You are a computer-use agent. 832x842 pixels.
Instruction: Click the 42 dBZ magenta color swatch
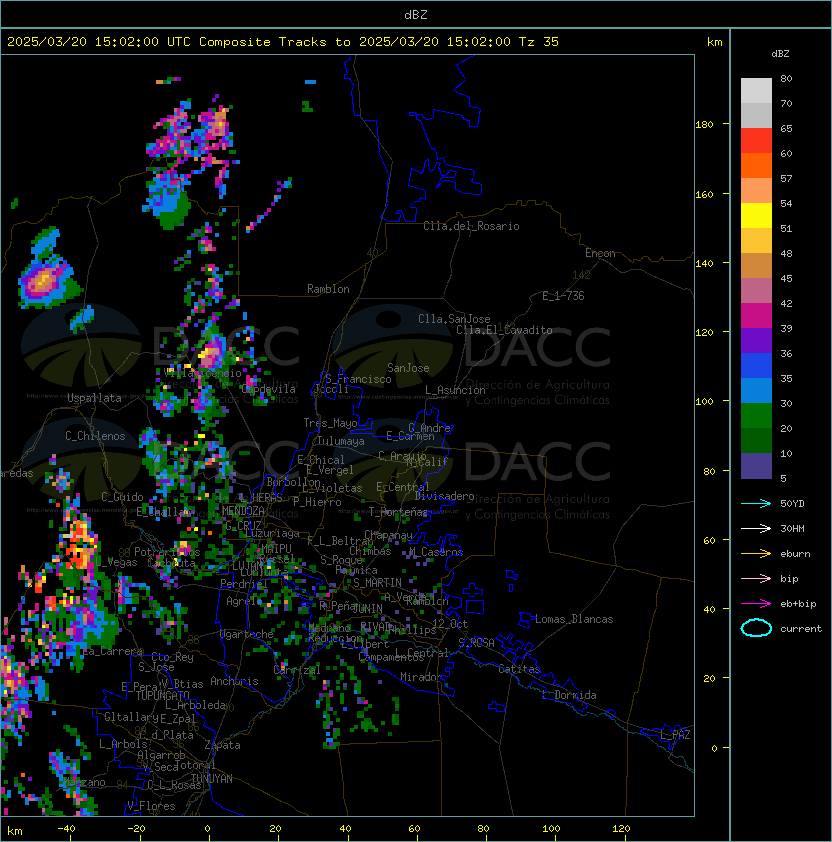point(756,316)
